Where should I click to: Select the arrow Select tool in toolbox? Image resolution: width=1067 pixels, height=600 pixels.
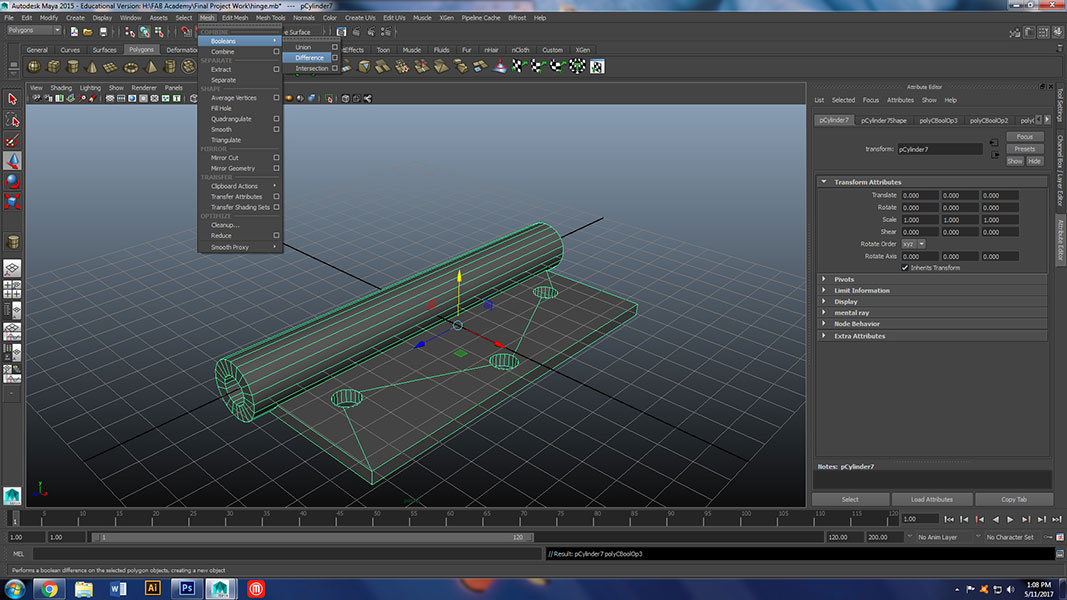click(12, 99)
